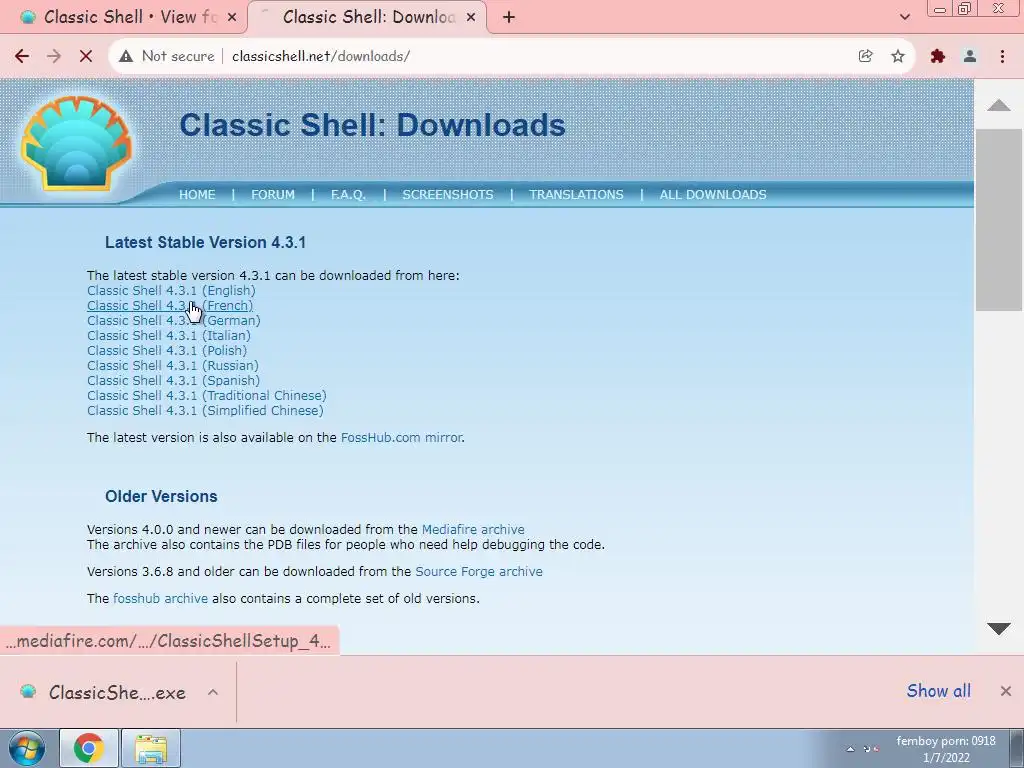Open the fosshub archive link
The height and width of the screenshot is (768, 1024).
tap(160, 598)
